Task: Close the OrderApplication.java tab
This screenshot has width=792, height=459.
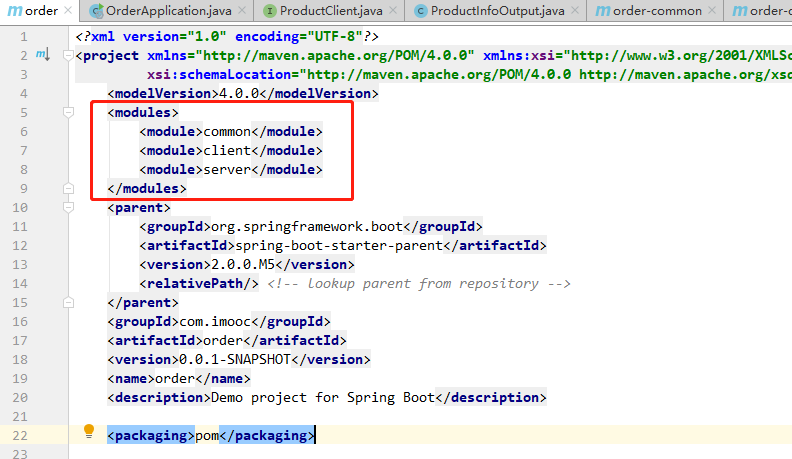Action: [242, 10]
